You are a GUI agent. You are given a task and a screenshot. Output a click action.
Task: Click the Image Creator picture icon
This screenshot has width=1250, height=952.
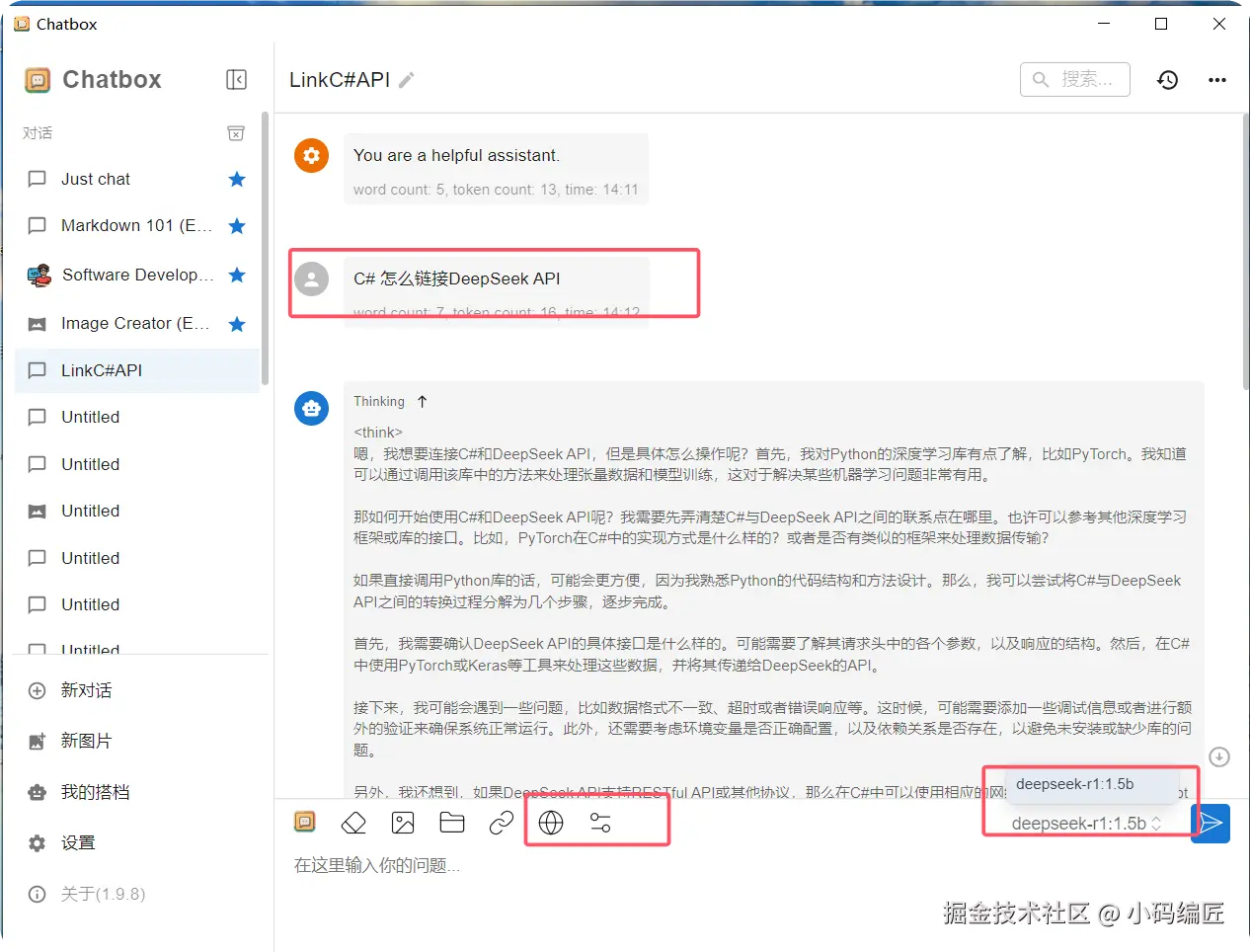(x=38, y=324)
